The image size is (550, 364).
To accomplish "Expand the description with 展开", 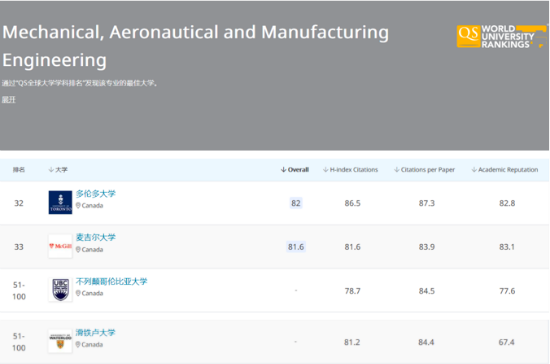I will click(x=9, y=100).
